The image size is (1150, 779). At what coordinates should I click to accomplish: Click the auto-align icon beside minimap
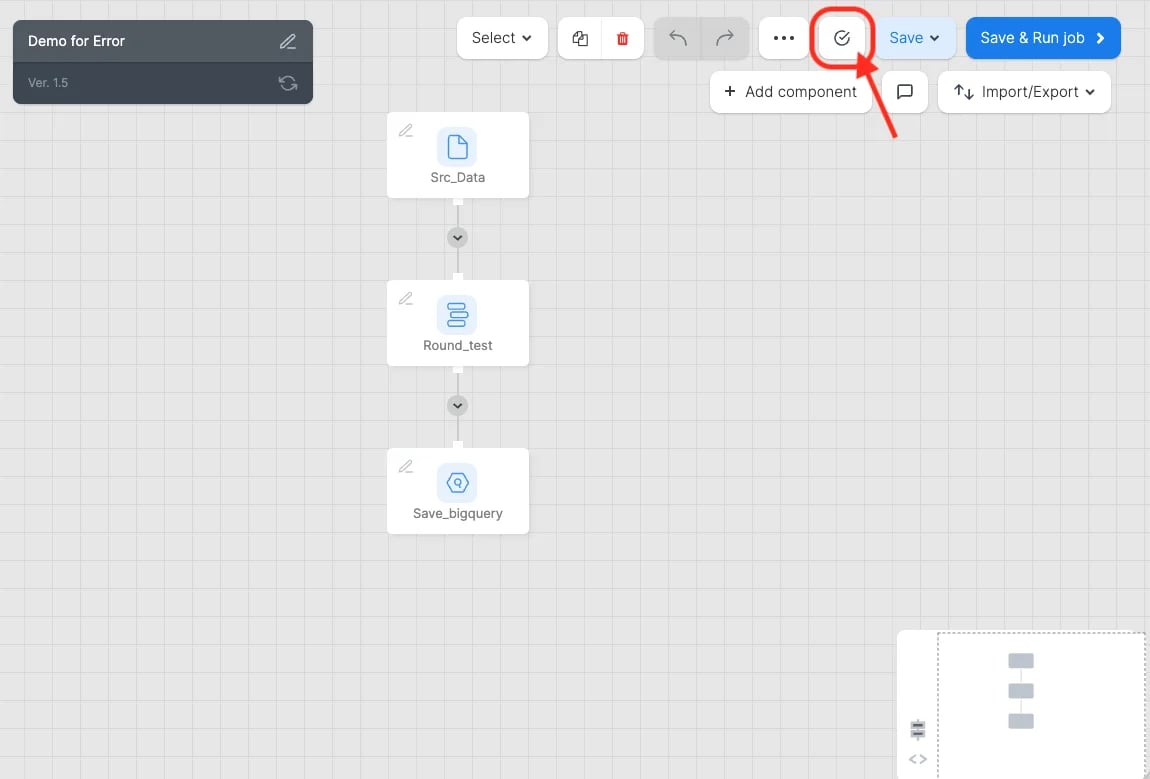(x=918, y=729)
